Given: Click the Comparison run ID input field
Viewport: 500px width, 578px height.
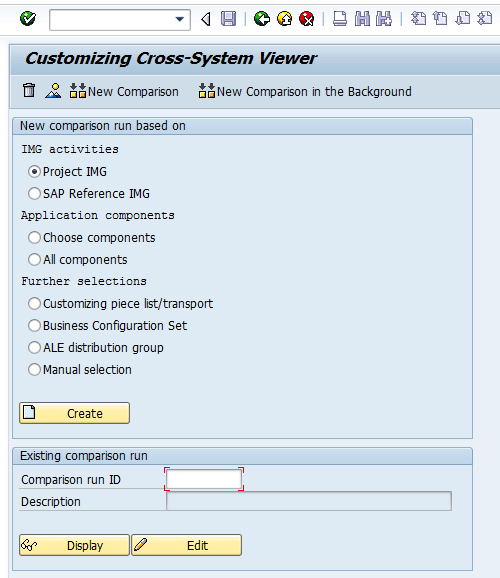Looking at the screenshot, I should pos(204,479).
